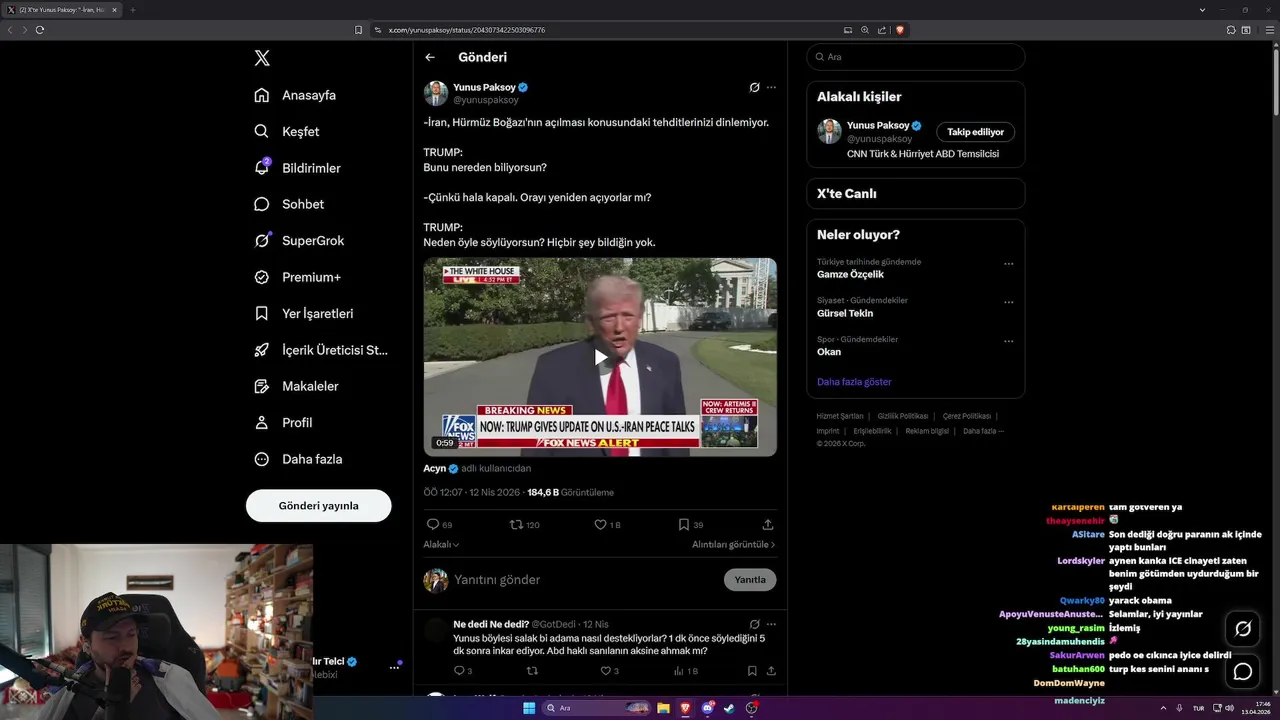Viewport: 1280px width, 720px height.
Task: Open Anasayfa in the sidebar
Action: 295,95
